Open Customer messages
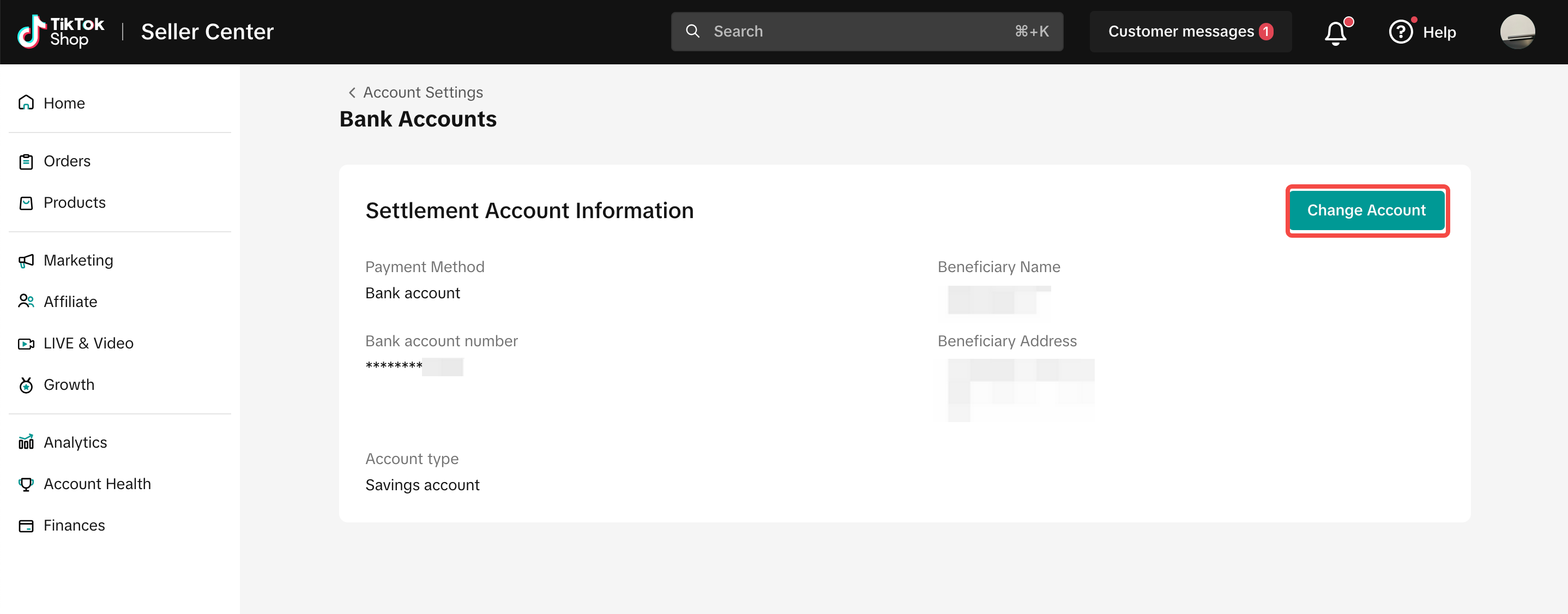Viewport: 1568px width, 614px height. pos(1190,32)
